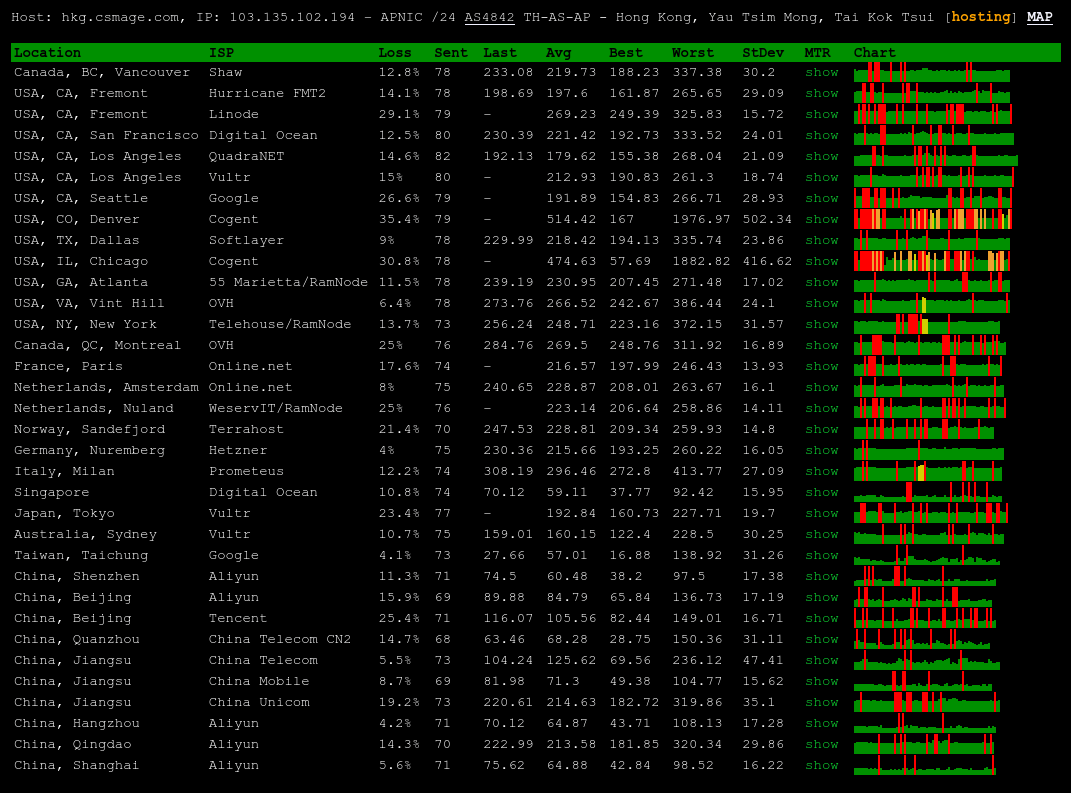The width and height of the screenshot is (1071, 793).
Task: Click the StDev column header
Action: coord(762,52)
